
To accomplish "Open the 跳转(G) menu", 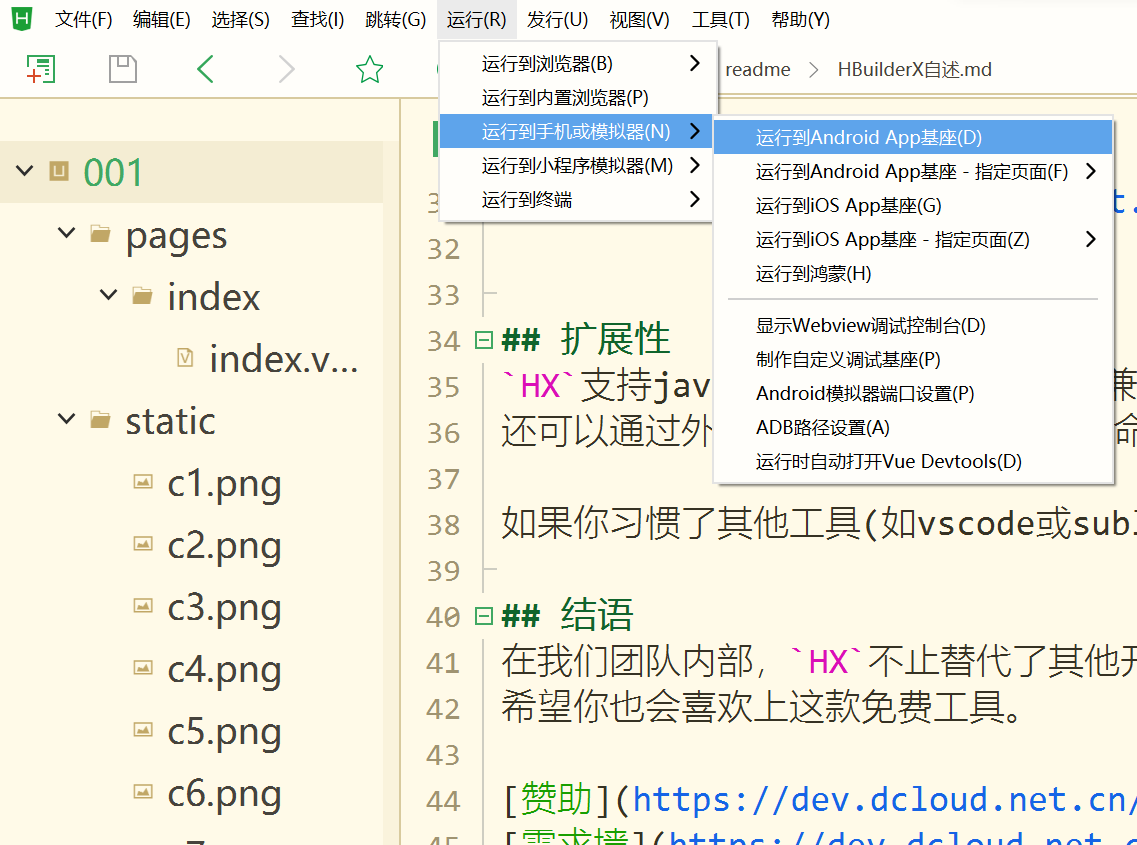I will click(396, 20).
